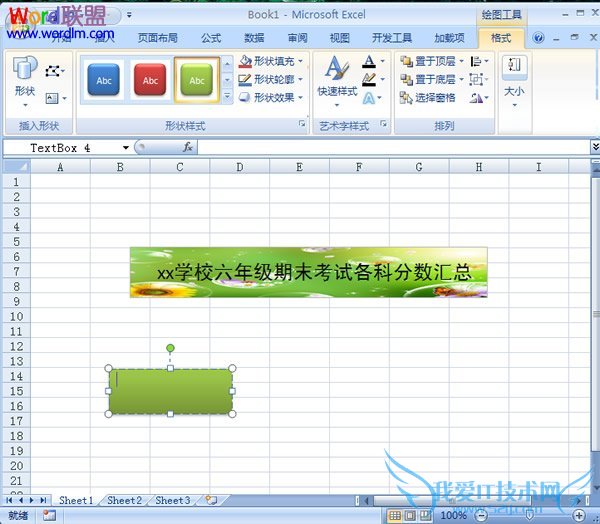Click the fx insert function button
The width and height of the screenshot is (600, 524).
click(x=188, y=147)
